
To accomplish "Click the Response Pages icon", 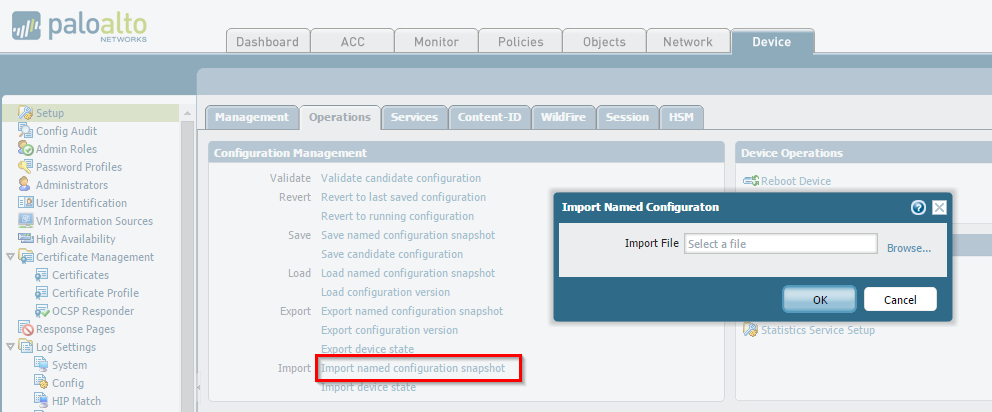I will (28, 329).
